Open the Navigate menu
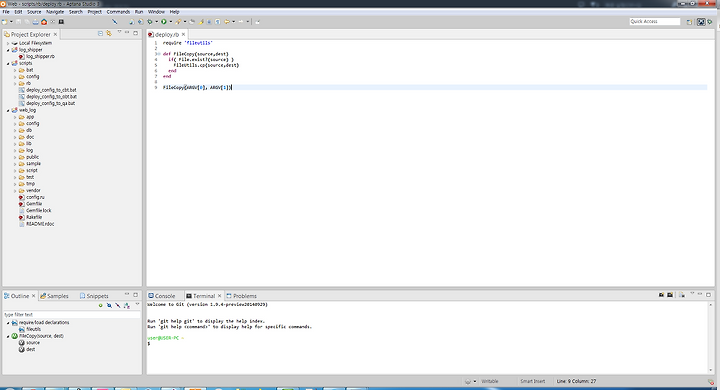The height and width of the screenshot is (390, 720). pyautogui.click(x=55, y=12)
